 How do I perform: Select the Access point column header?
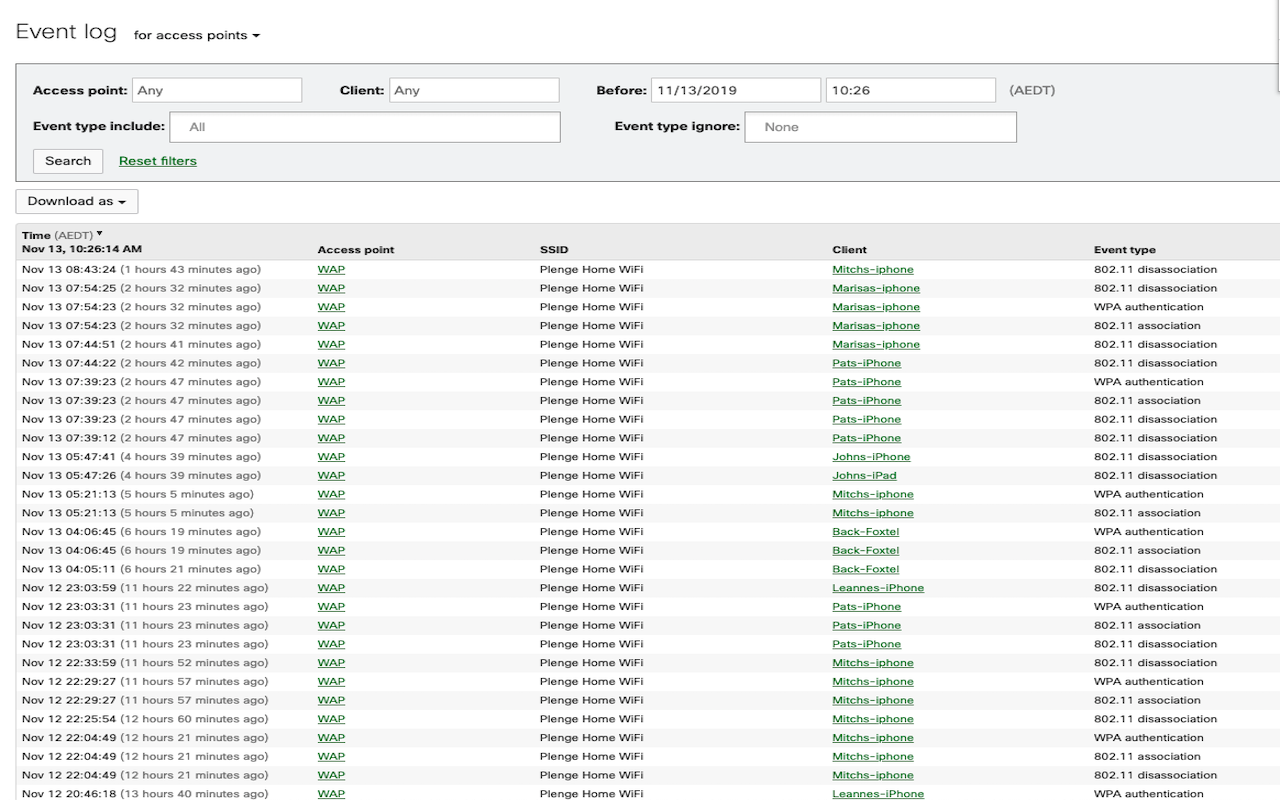pos(356,250)
